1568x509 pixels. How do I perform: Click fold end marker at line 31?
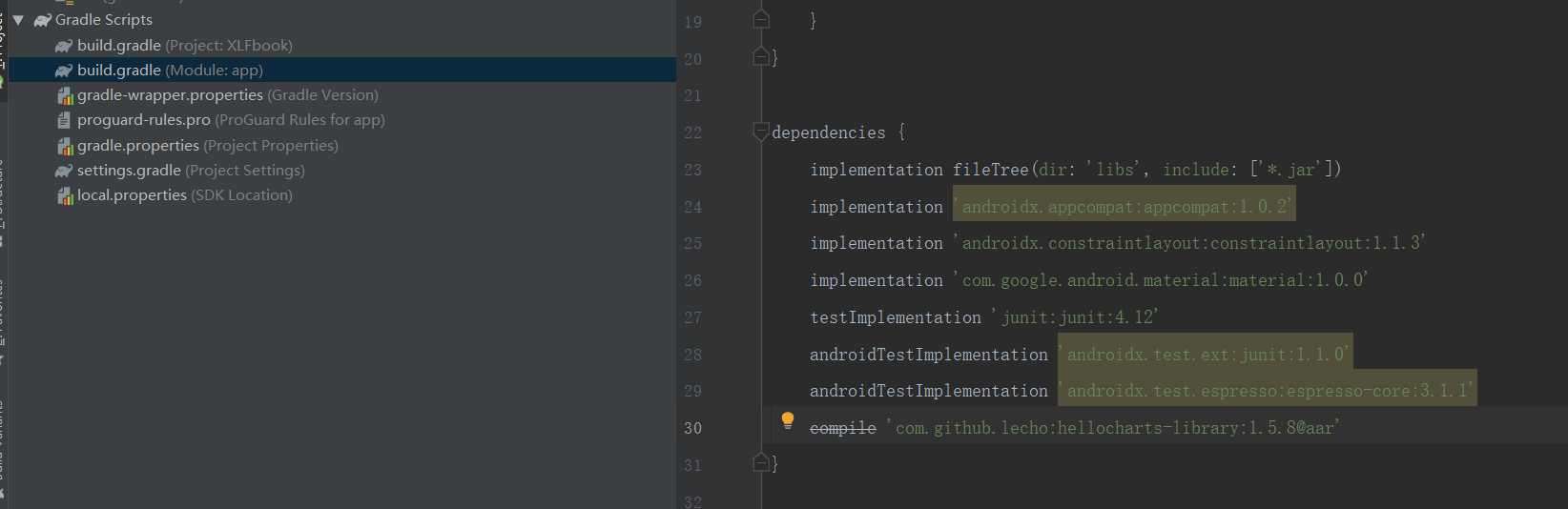point(761,463)
